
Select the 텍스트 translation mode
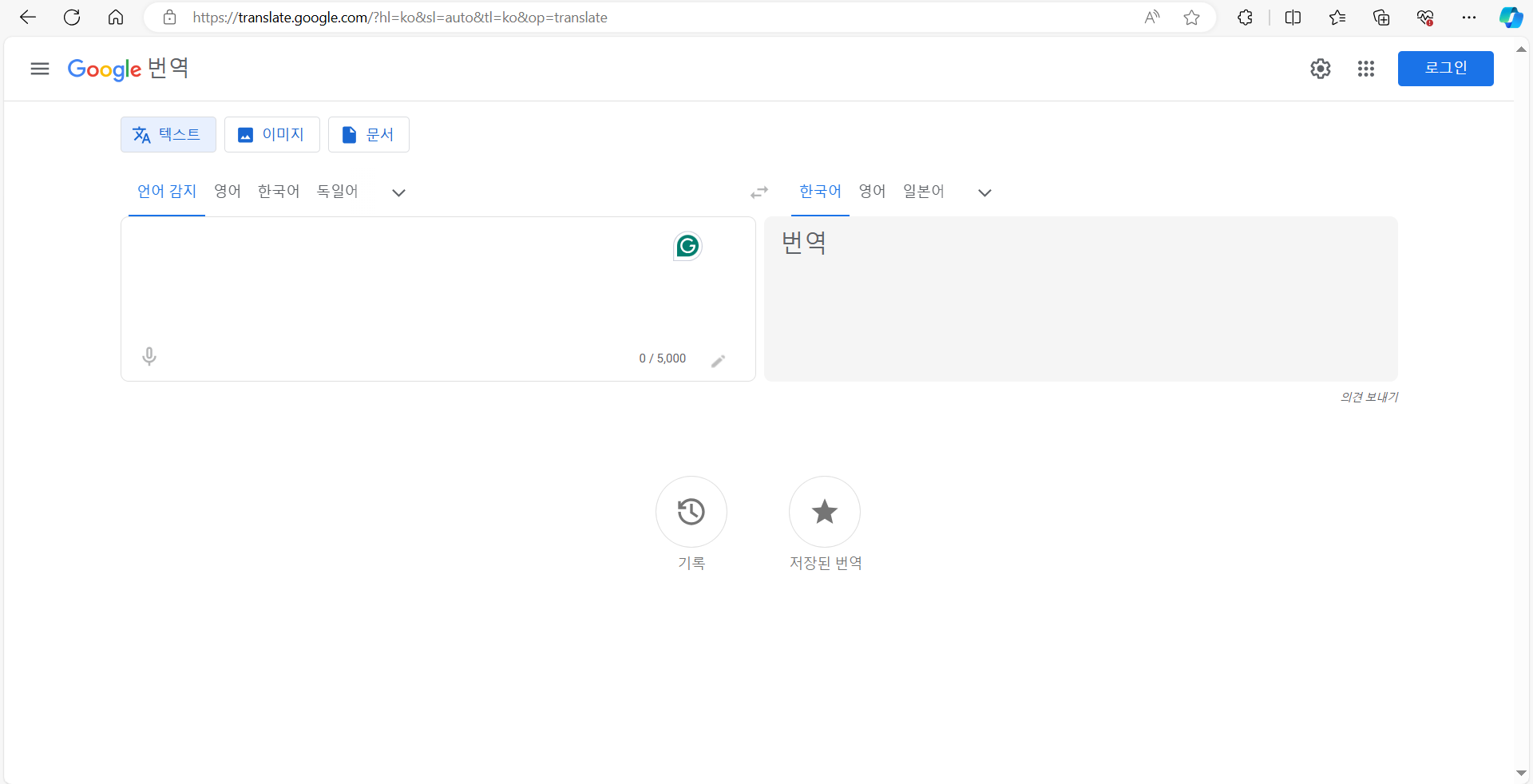[168, 134]
